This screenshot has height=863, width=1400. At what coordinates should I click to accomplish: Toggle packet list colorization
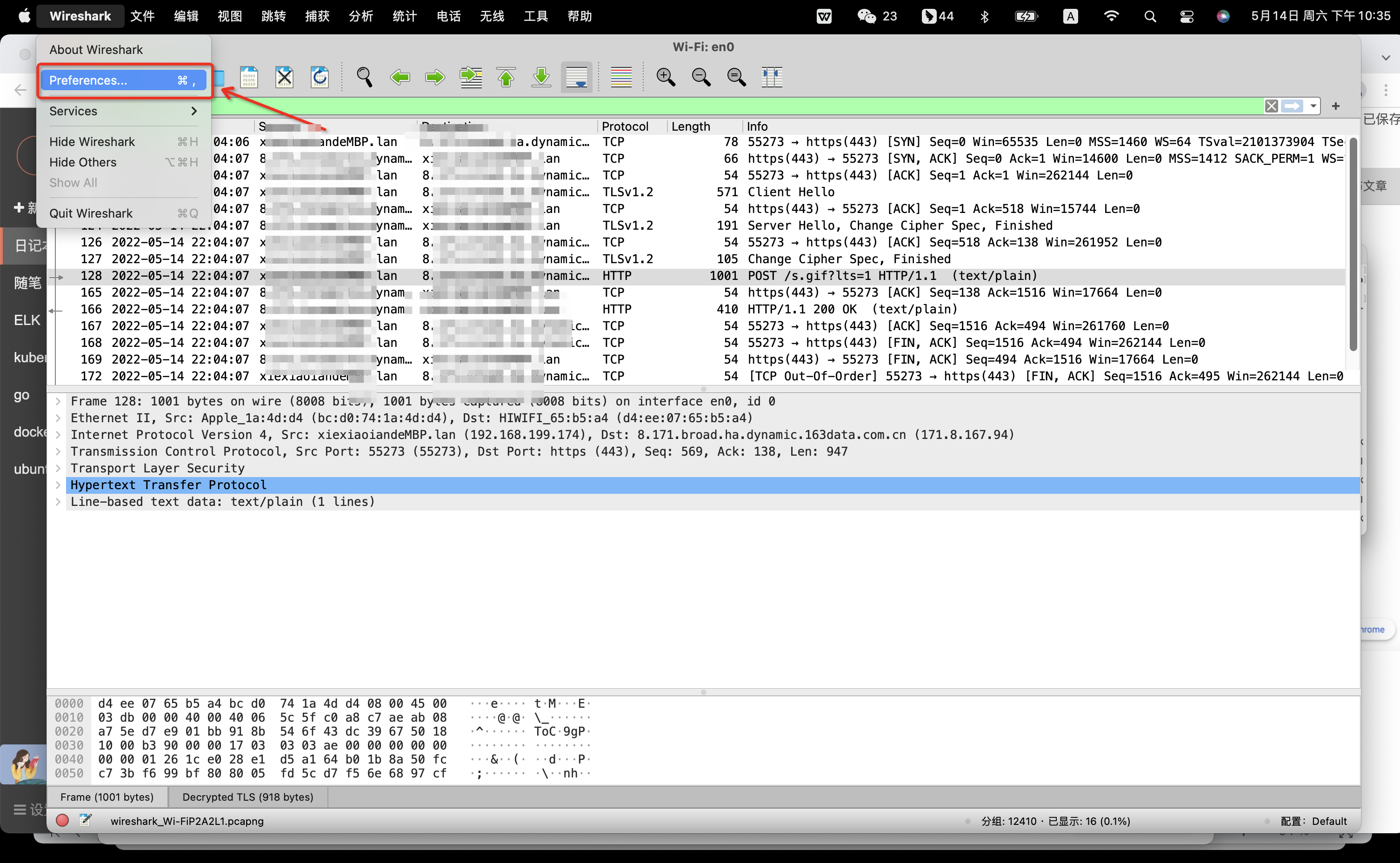pyautogui.click(x=620, y=77)
